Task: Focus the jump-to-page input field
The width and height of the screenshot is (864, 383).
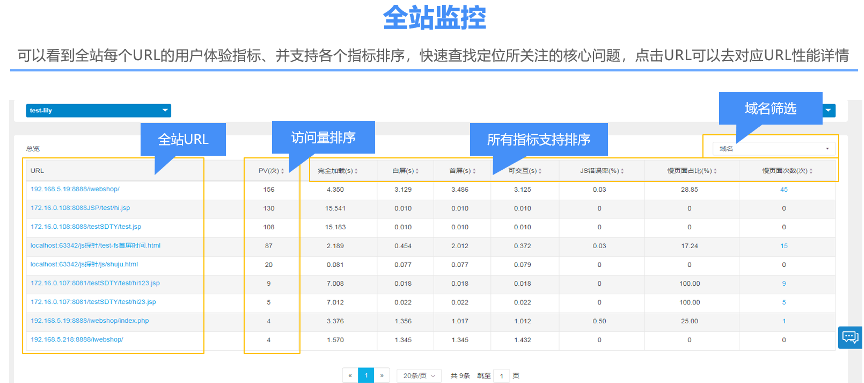Action: pyautogui.click(x=501, y=376)
